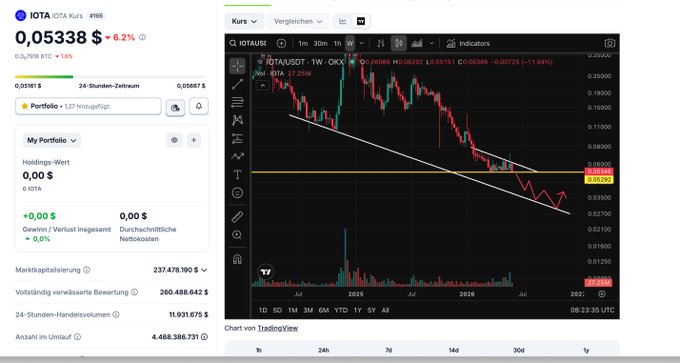
Task: Set chart range to All
Action: pyautogui.click(x=385, y=310)
